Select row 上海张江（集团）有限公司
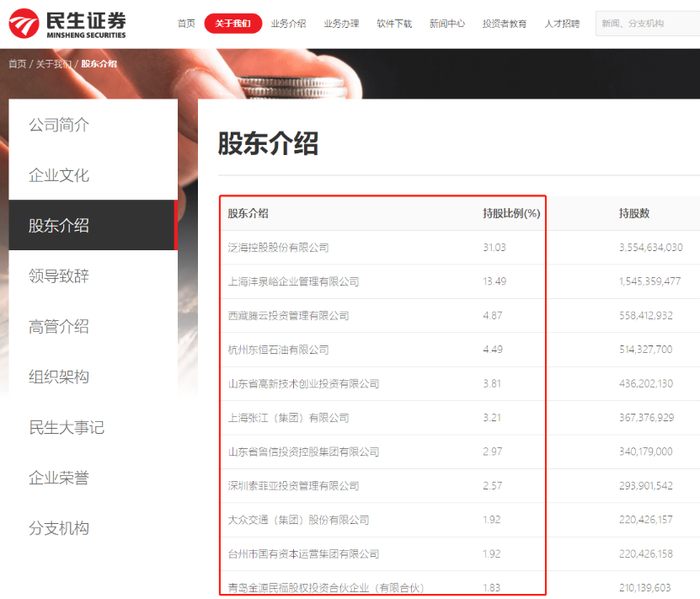 coord(459,418)
